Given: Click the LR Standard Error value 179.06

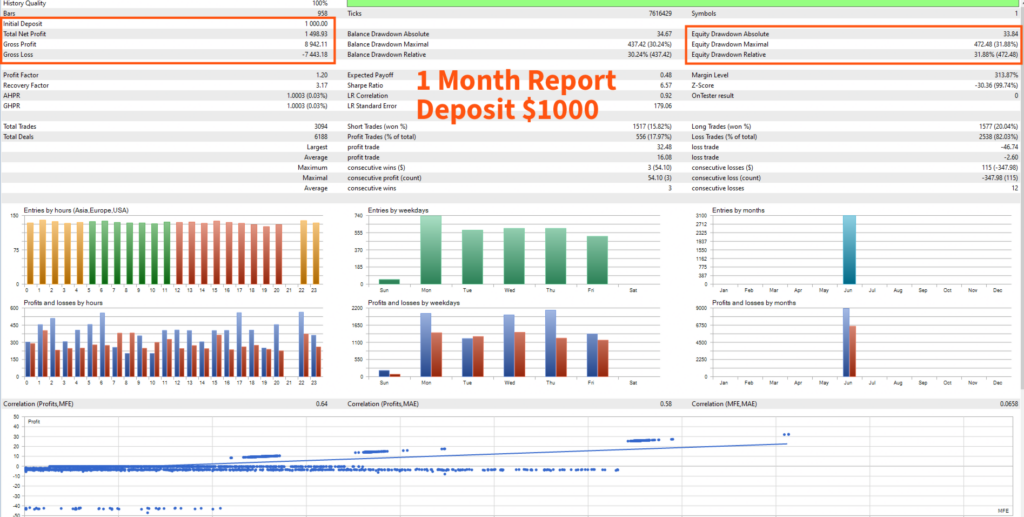Looking at the screenshot, I should click(662, 106).
